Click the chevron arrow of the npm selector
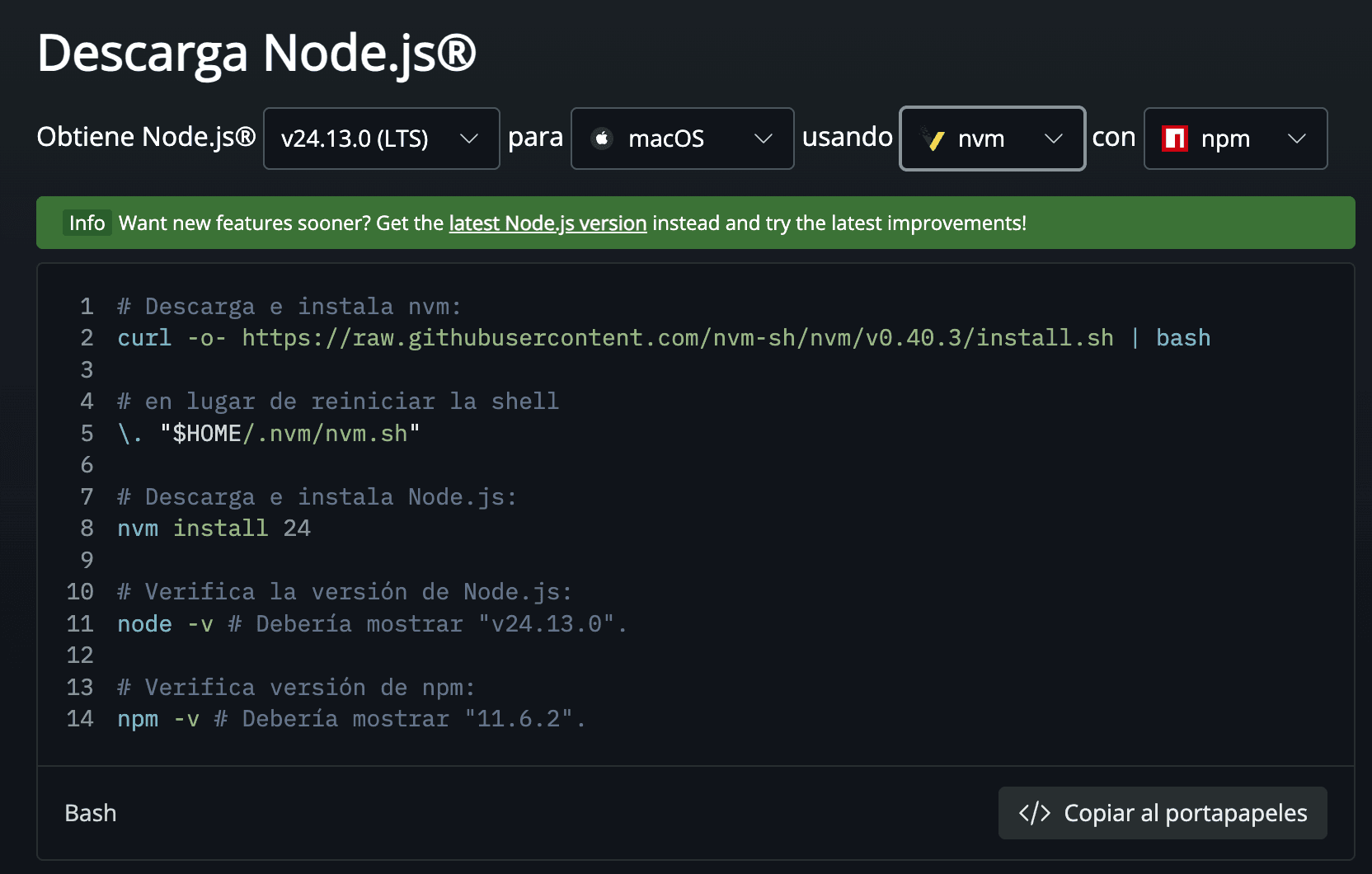The height and width of the screenshot is (874, 1372). [x=1297, y=139]
